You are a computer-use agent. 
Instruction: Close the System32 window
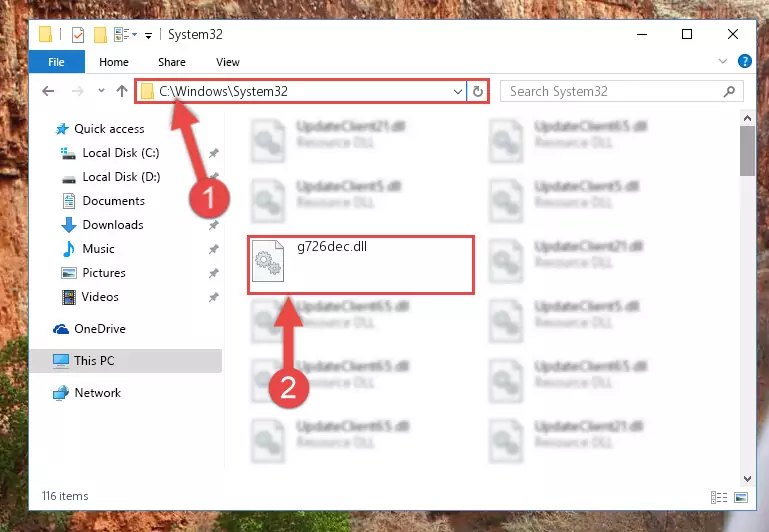(x=733, y=34)
